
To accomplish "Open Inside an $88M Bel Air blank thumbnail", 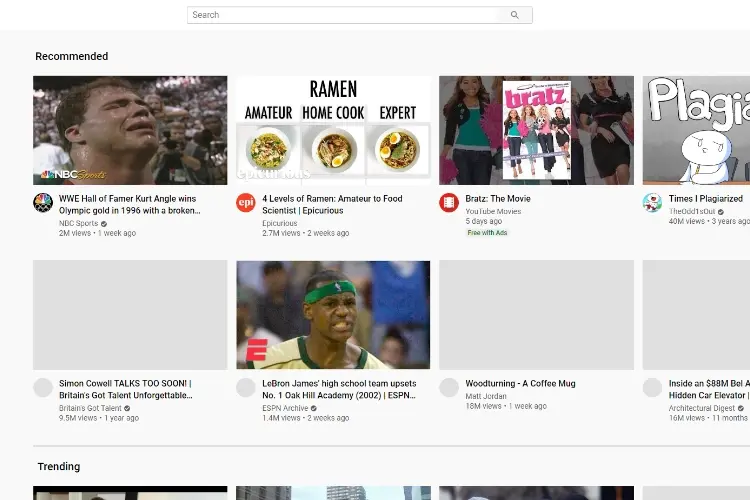I will 696,315.
